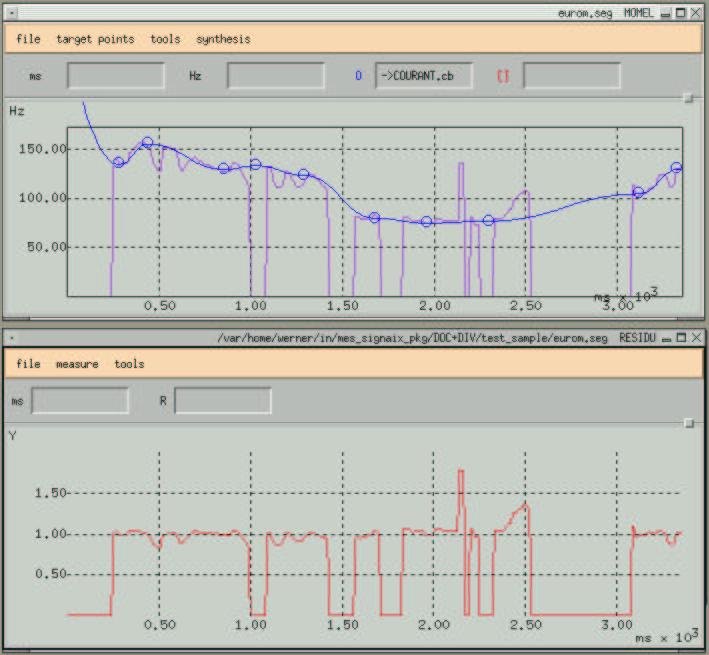The image size is (709, 655).
Task: Open the measure menu
Action: click(77, 364)
